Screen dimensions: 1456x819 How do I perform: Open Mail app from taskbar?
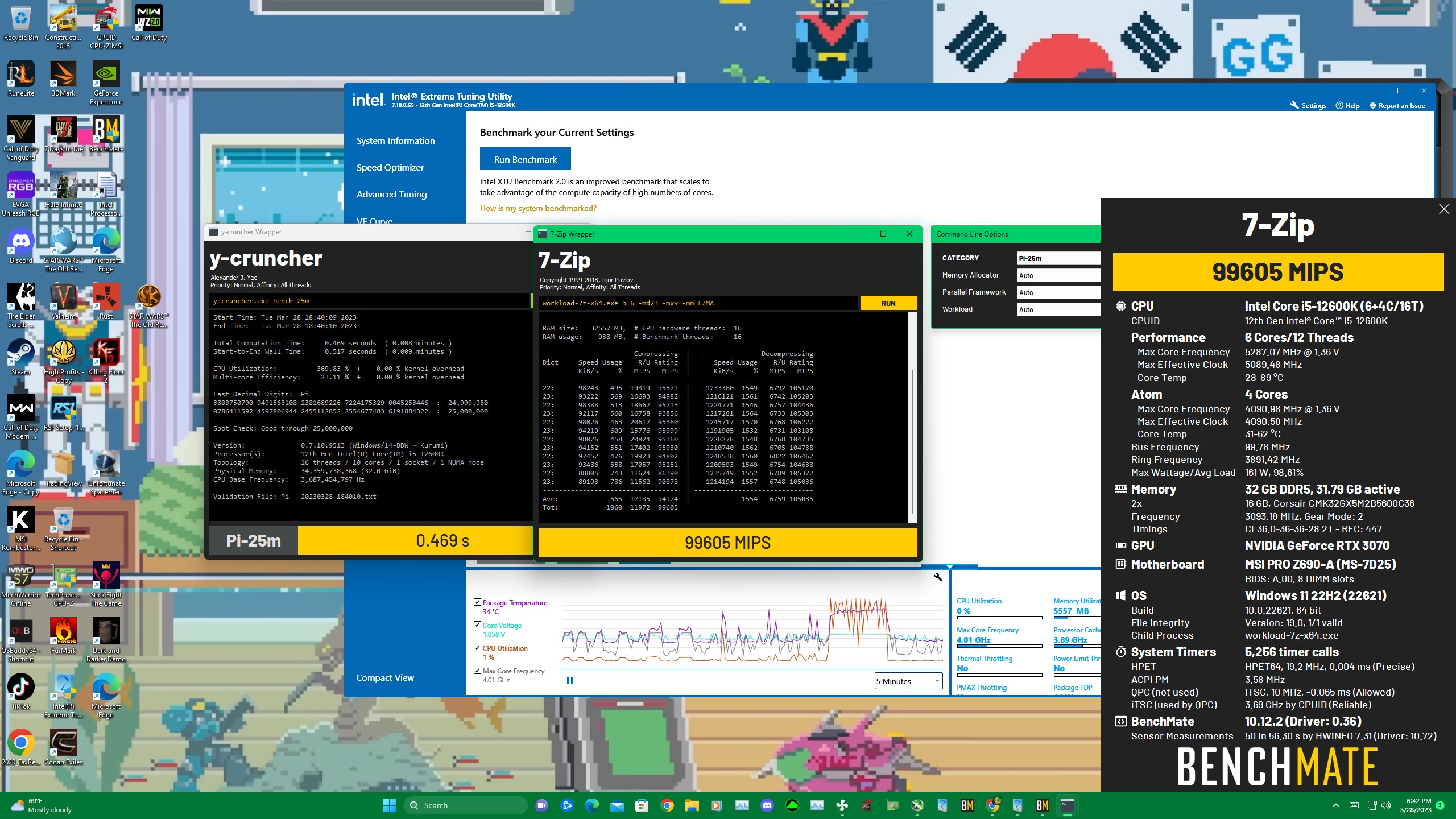(617, 805)
